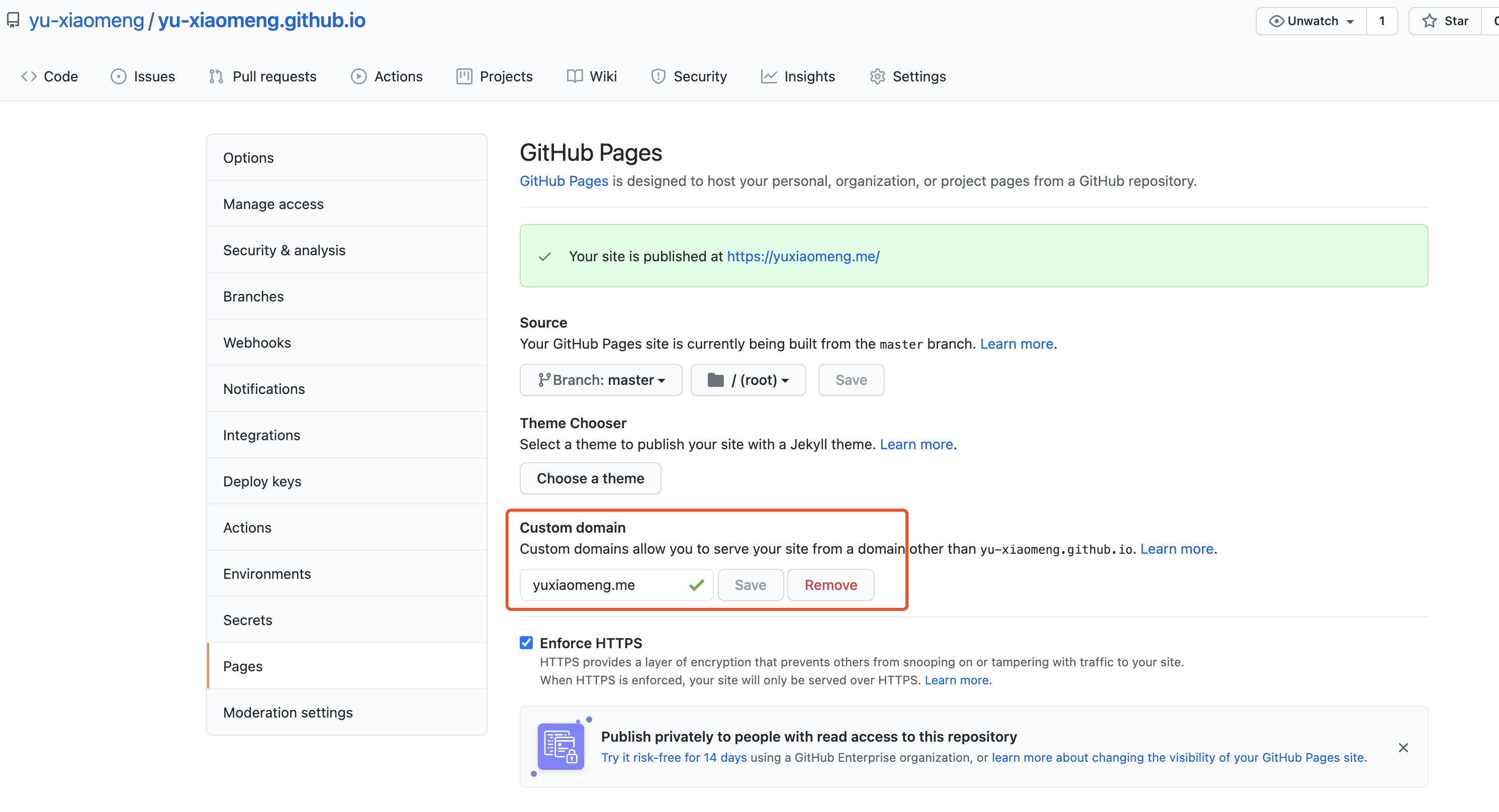Disable the Enforce HTTPS checkbox
Screen dimensions: 1499x812
tap(526, 642)
